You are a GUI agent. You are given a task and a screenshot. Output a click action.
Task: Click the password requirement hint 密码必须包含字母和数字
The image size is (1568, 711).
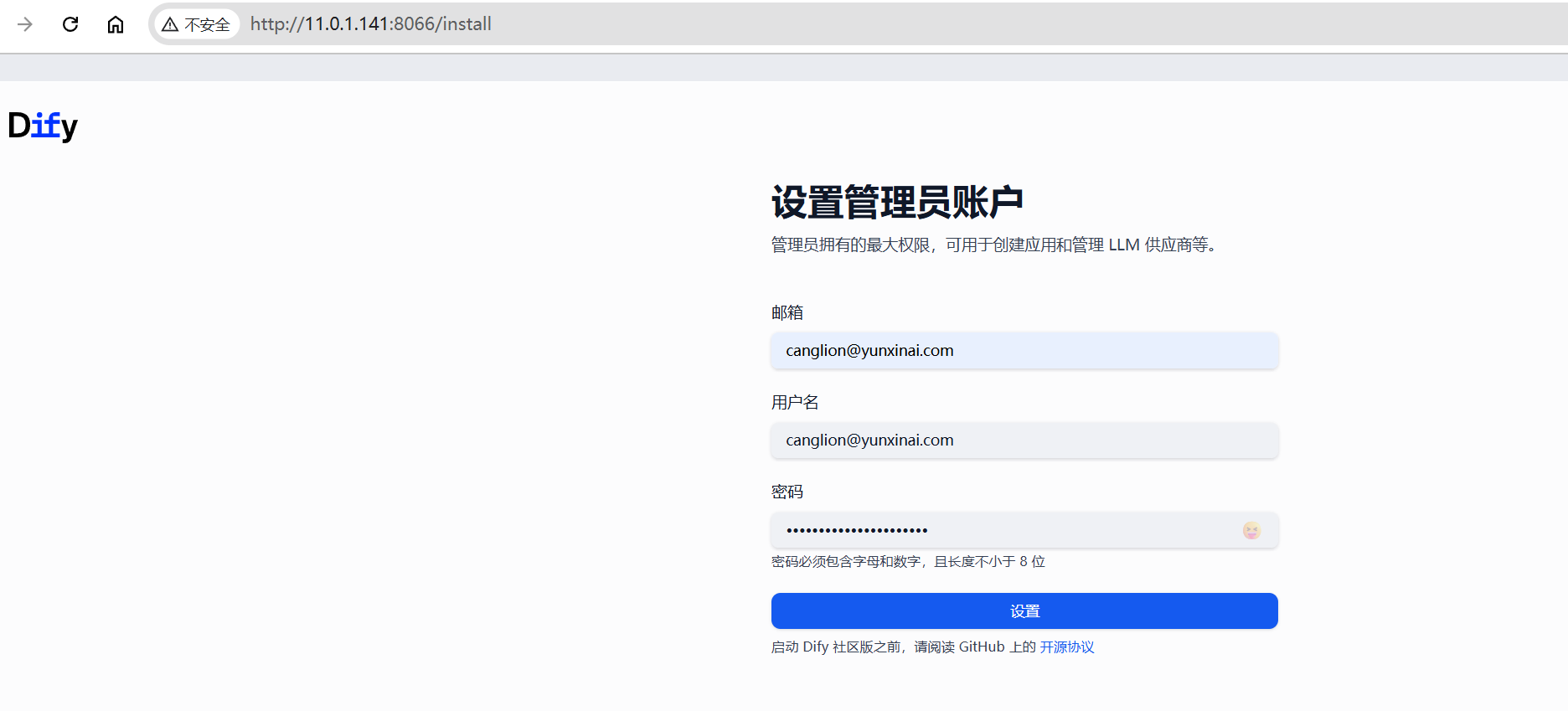908,561
